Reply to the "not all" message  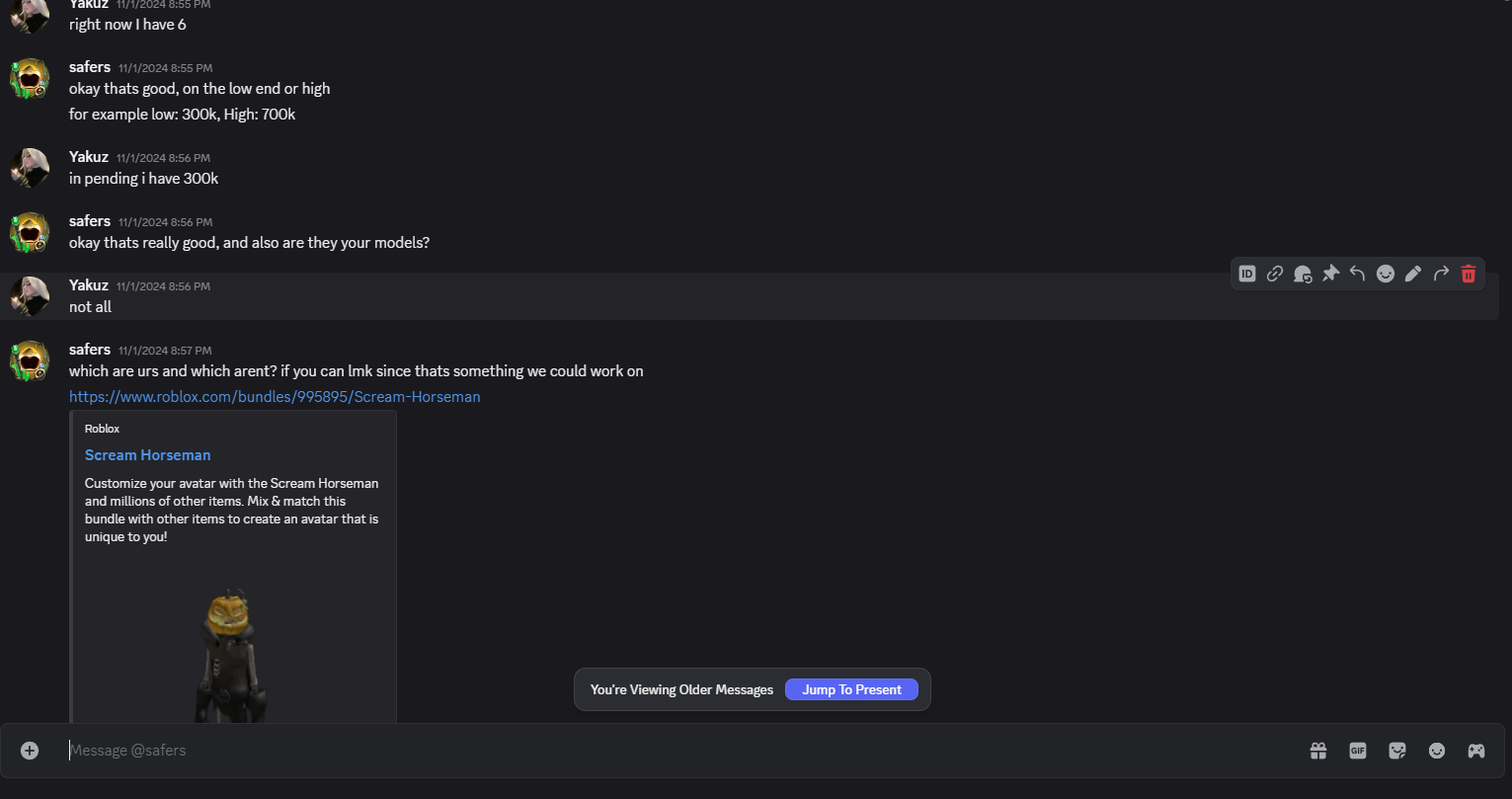[1358, 274]
